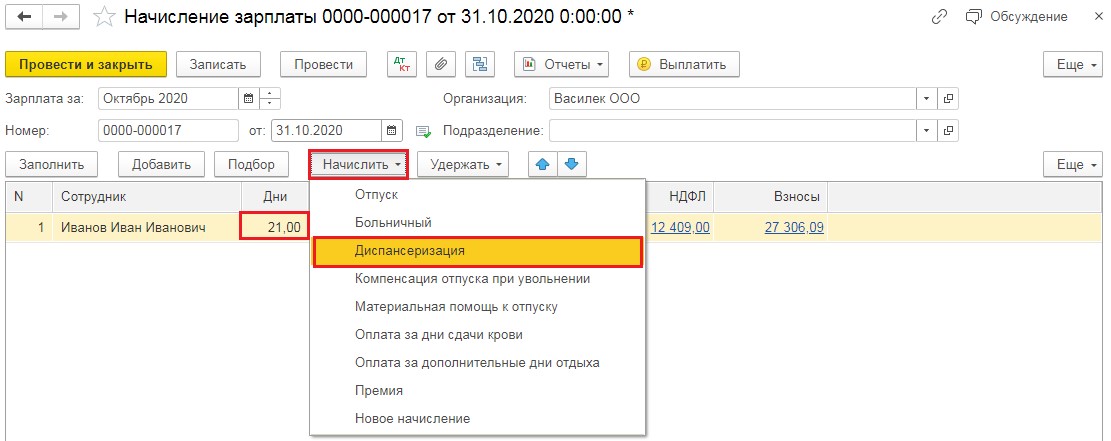
Task: Go forward with the right arrow button
Action: point(61,16)
